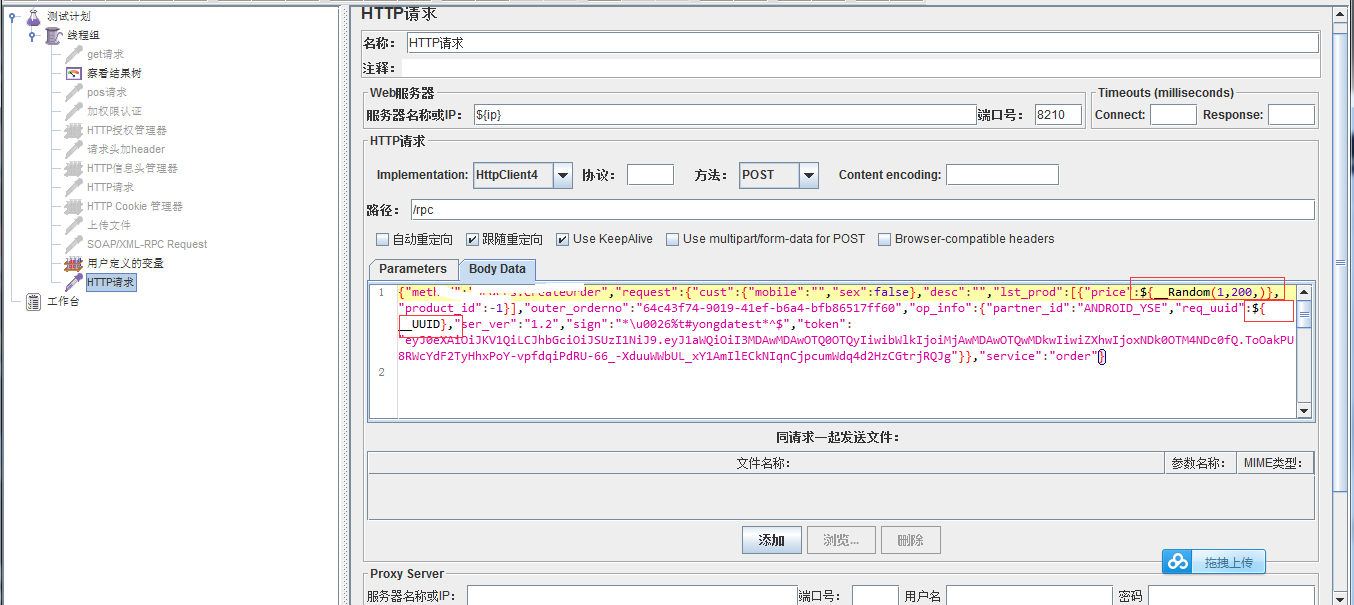1354x605 pixels.
Task: Enable the 自动重定向 checkbox
Action: point(382,239)
